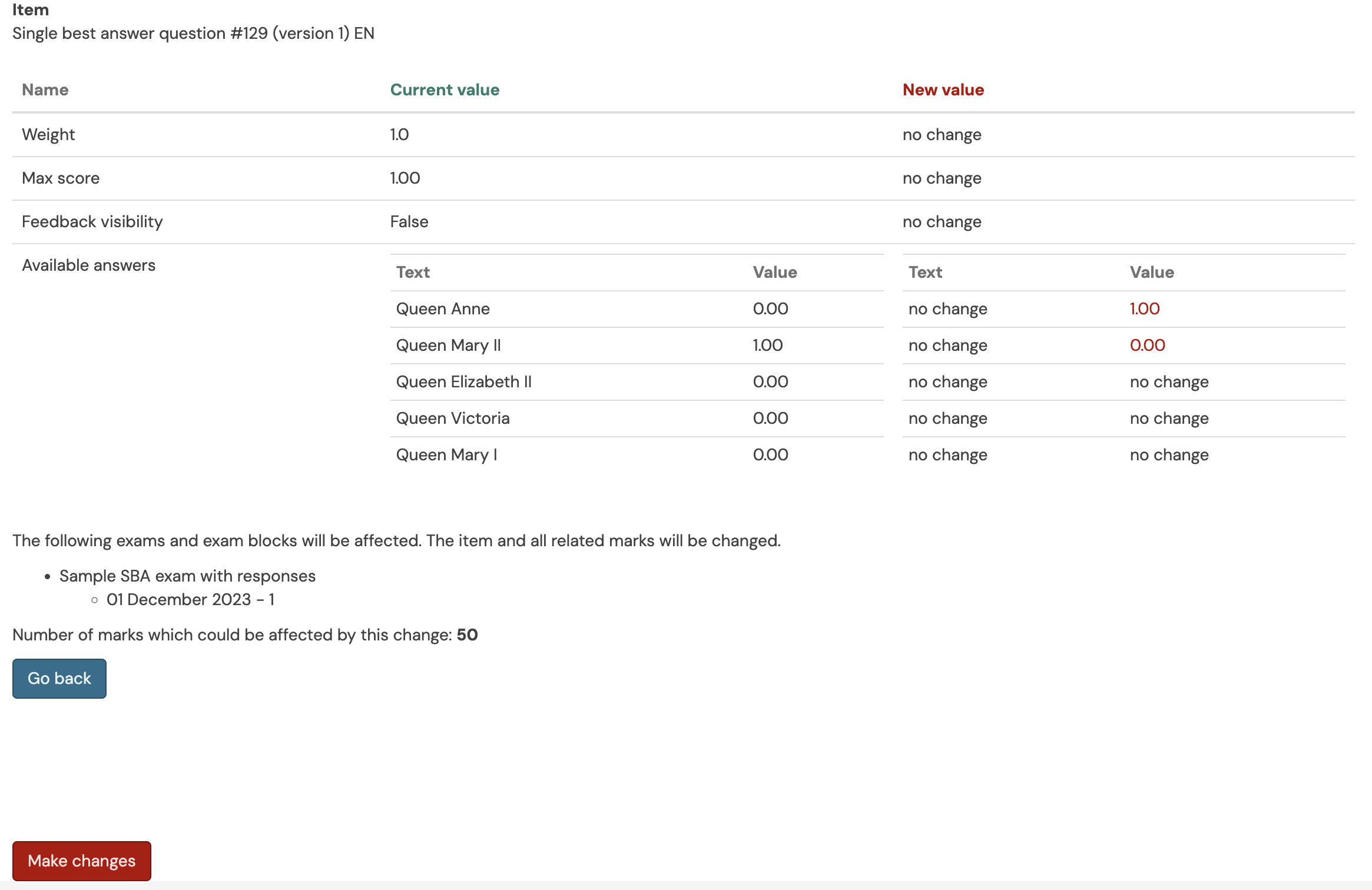
Task: Click the Single best answer question #129 title
Action: (193, 33)
